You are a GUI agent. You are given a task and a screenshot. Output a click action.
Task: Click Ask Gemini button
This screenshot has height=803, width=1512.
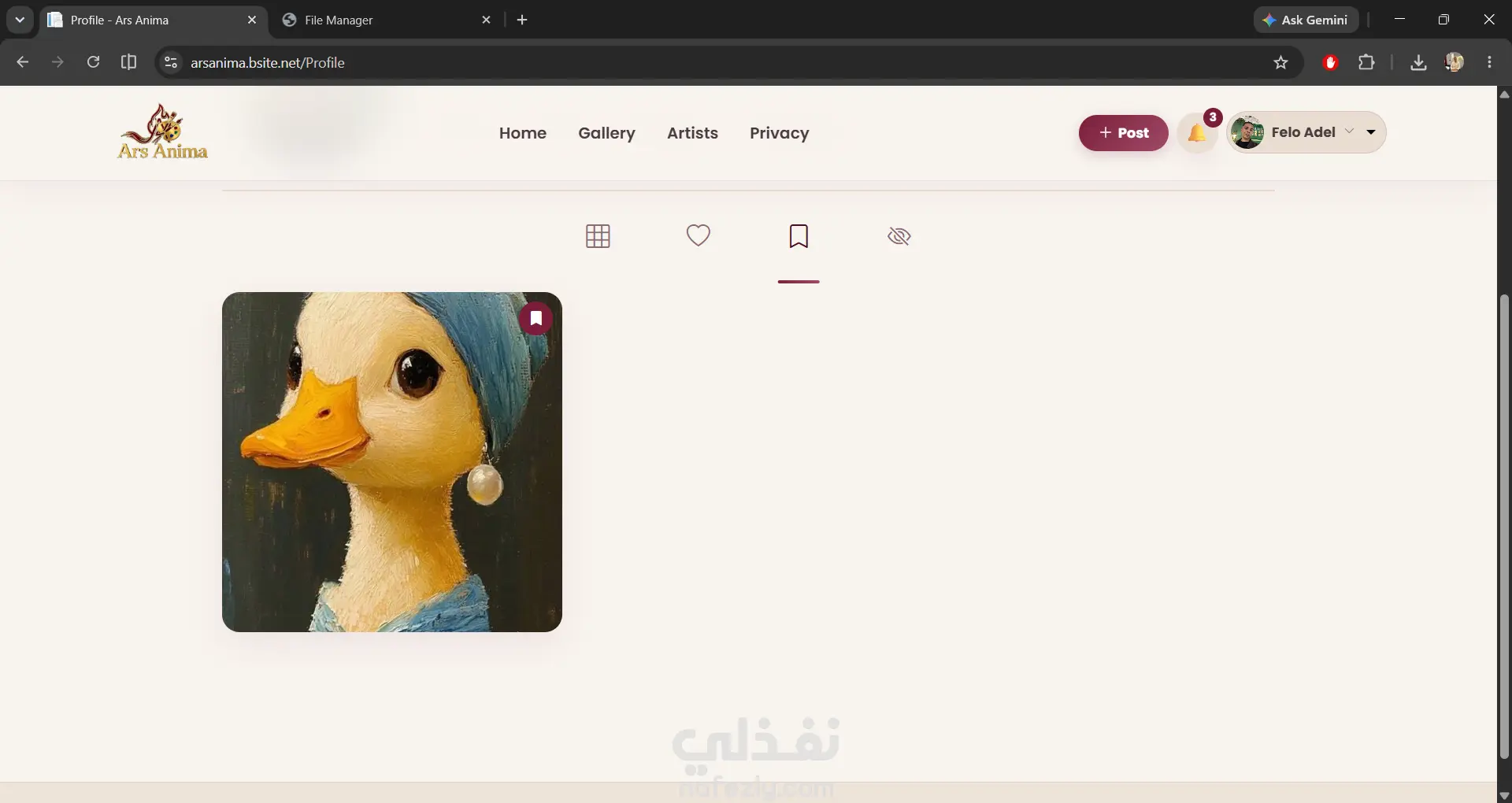point(1306,20)
